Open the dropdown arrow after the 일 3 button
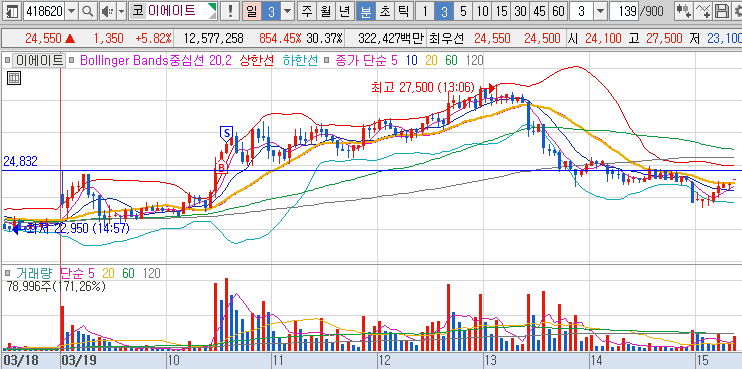 click(288, 11)
